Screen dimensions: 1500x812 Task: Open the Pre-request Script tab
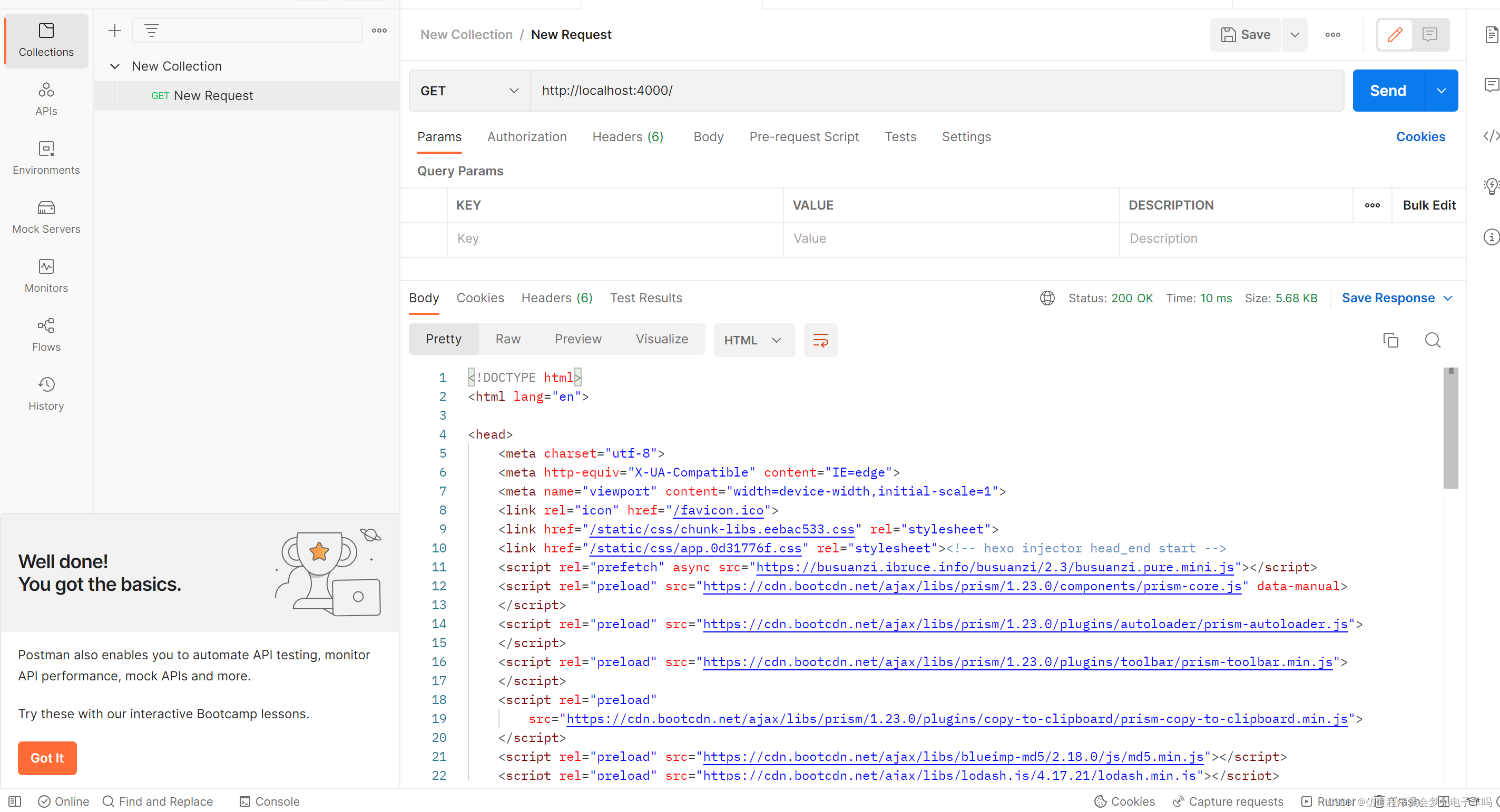pos(803,137)
